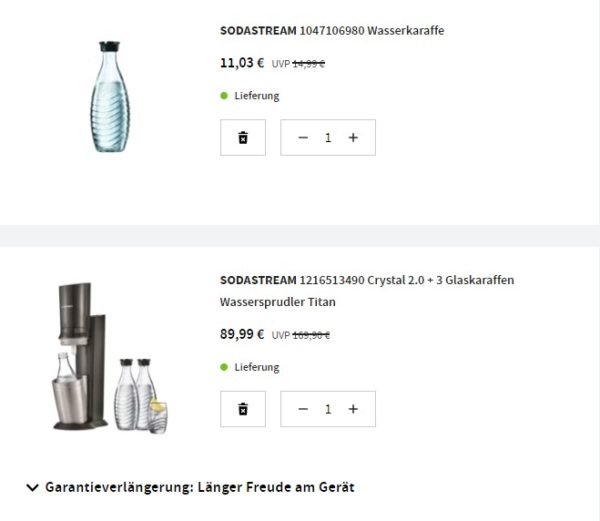Click the 89,99 € price of Crystal 2.0

pos(242,334)
